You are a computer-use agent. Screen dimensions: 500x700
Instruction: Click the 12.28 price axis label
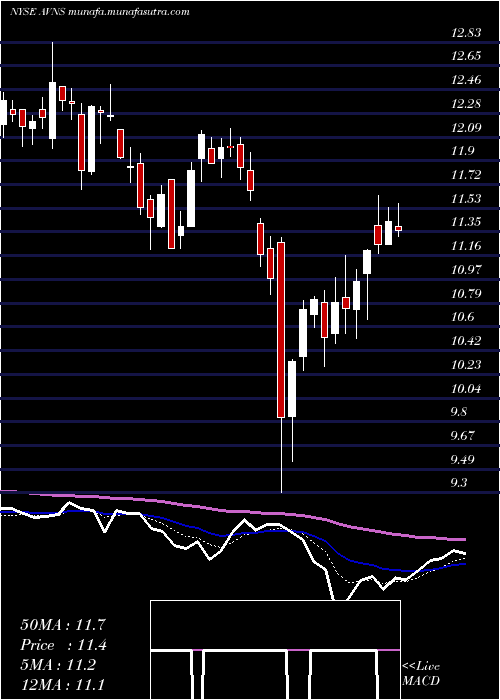[466, 104]
